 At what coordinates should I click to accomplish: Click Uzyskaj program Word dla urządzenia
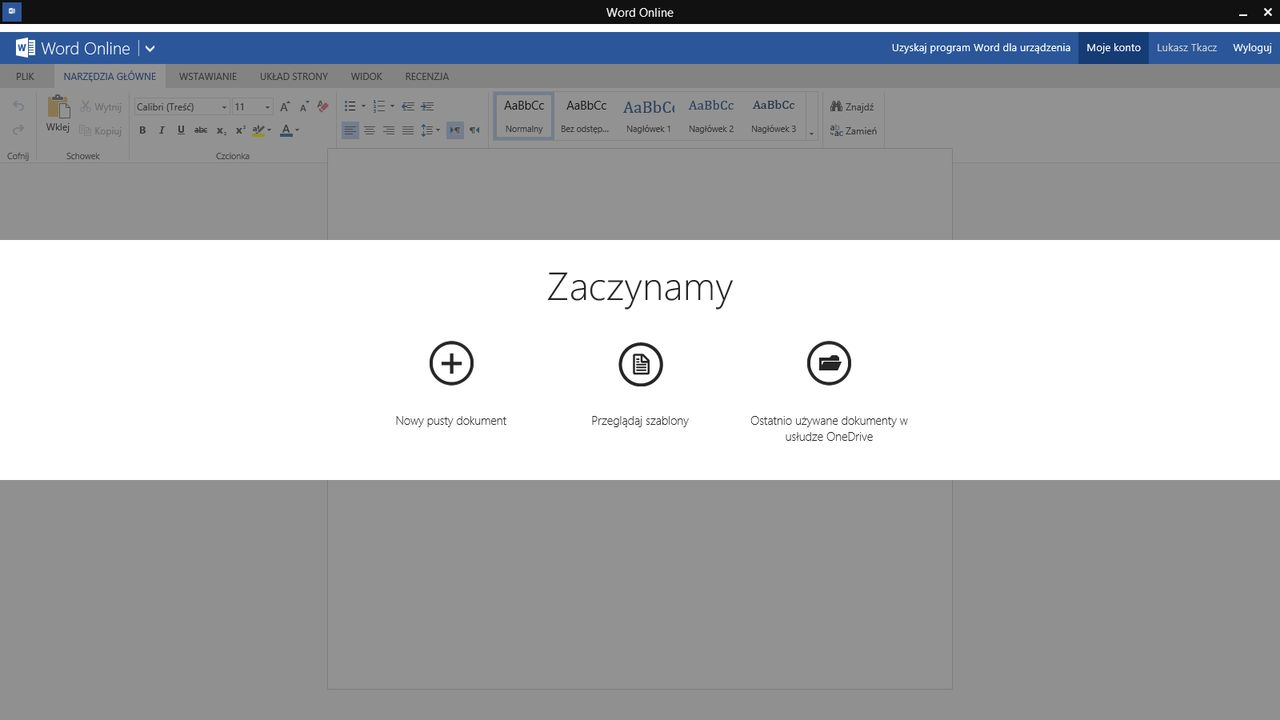click(981, 48)
